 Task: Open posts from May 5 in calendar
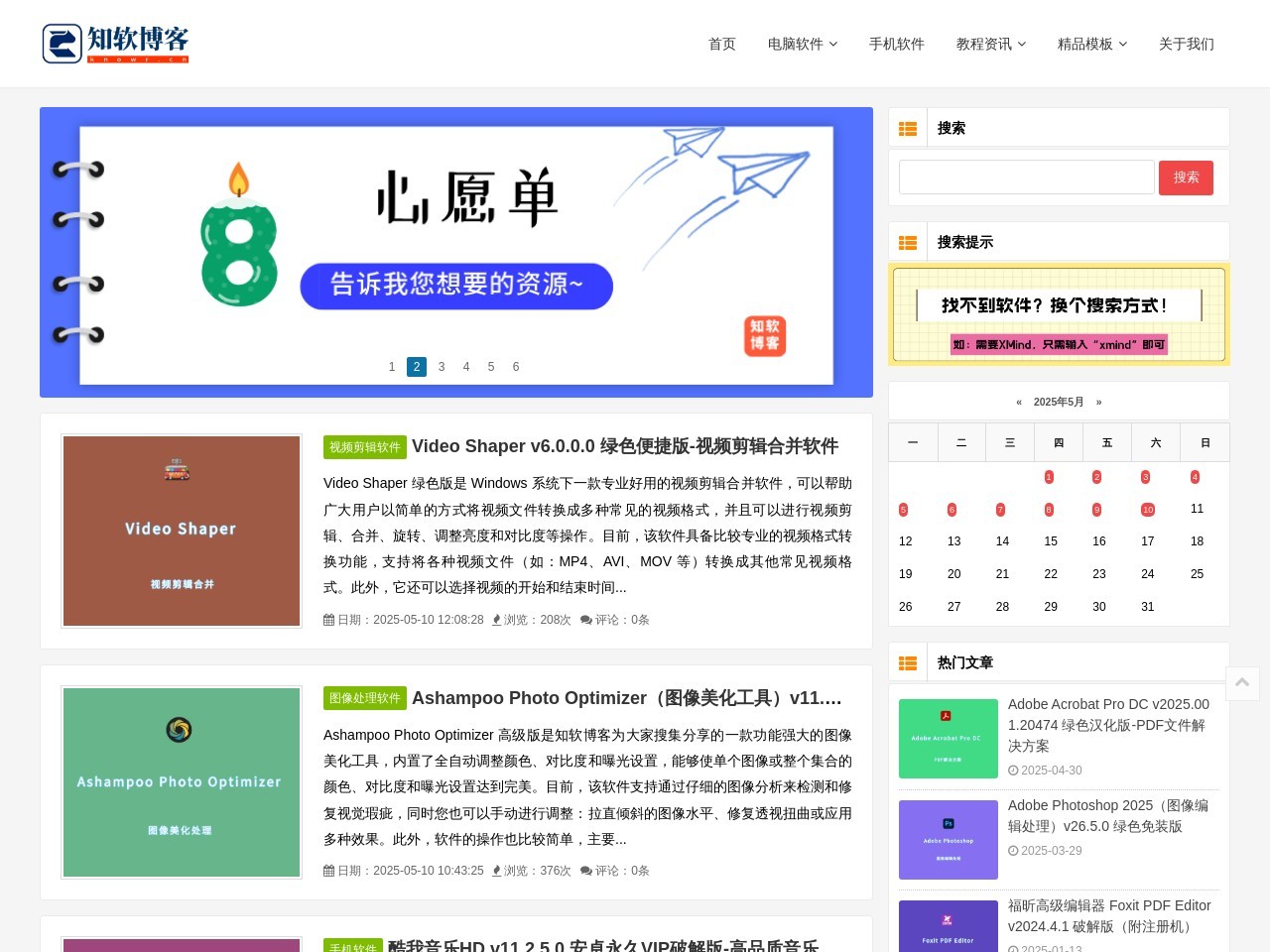pos(903,510)
